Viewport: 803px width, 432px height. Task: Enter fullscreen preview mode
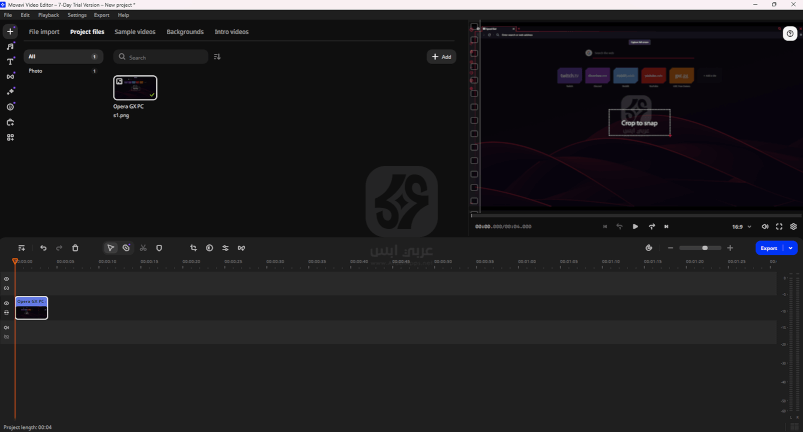click(x=779, y=227)
